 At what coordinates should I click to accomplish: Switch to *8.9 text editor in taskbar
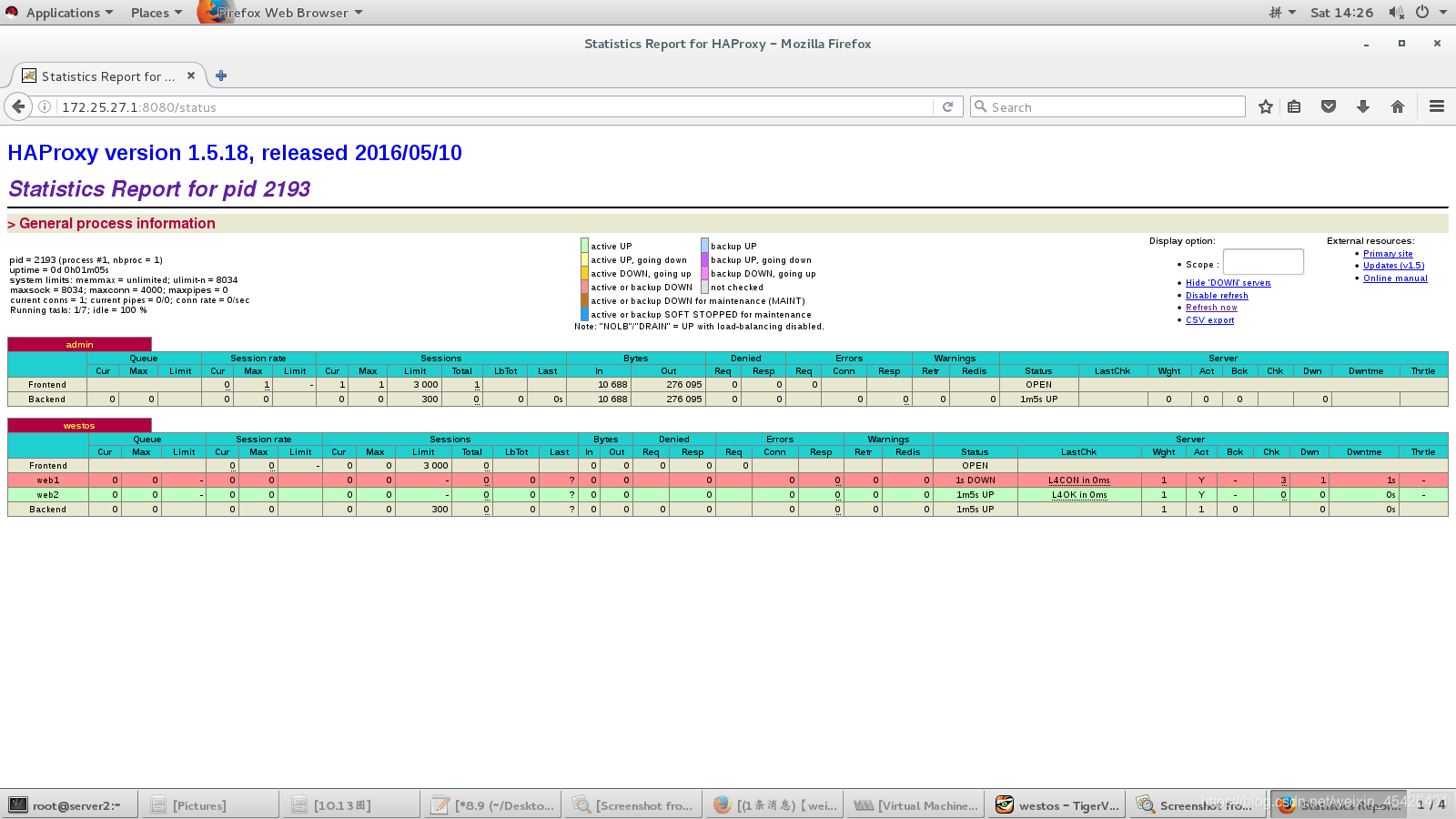pyautogui.click(x=492, y=805)
